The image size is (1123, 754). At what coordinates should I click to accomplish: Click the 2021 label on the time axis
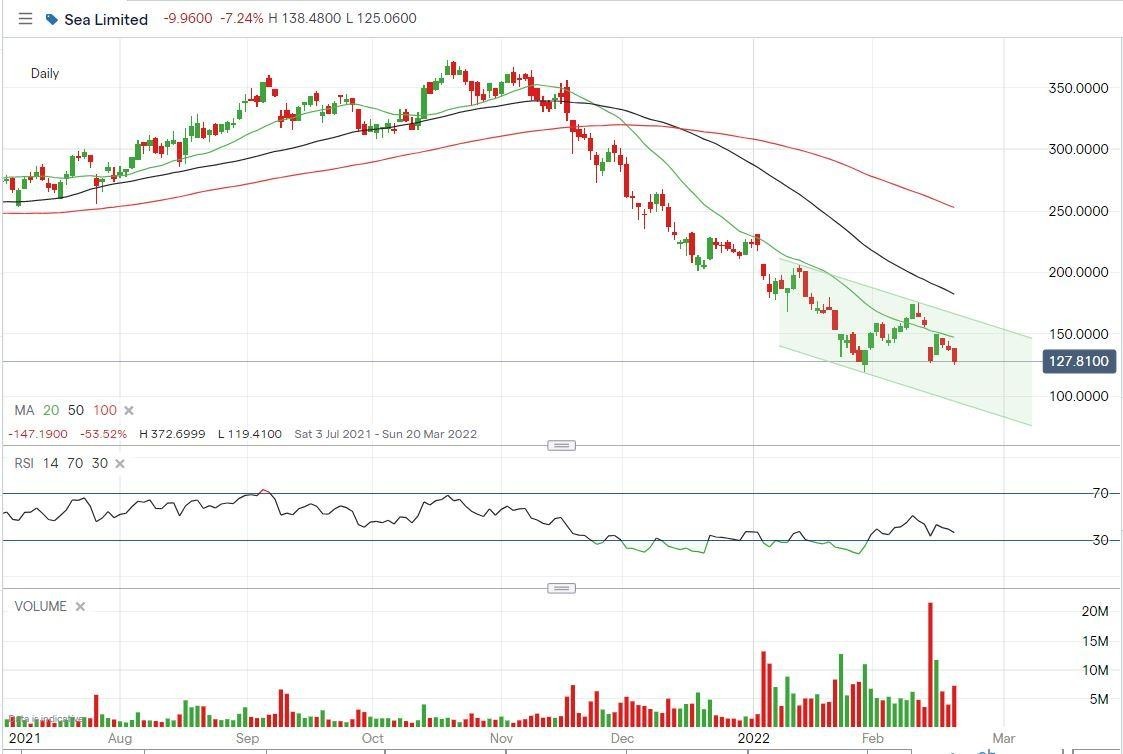[25, 738]
